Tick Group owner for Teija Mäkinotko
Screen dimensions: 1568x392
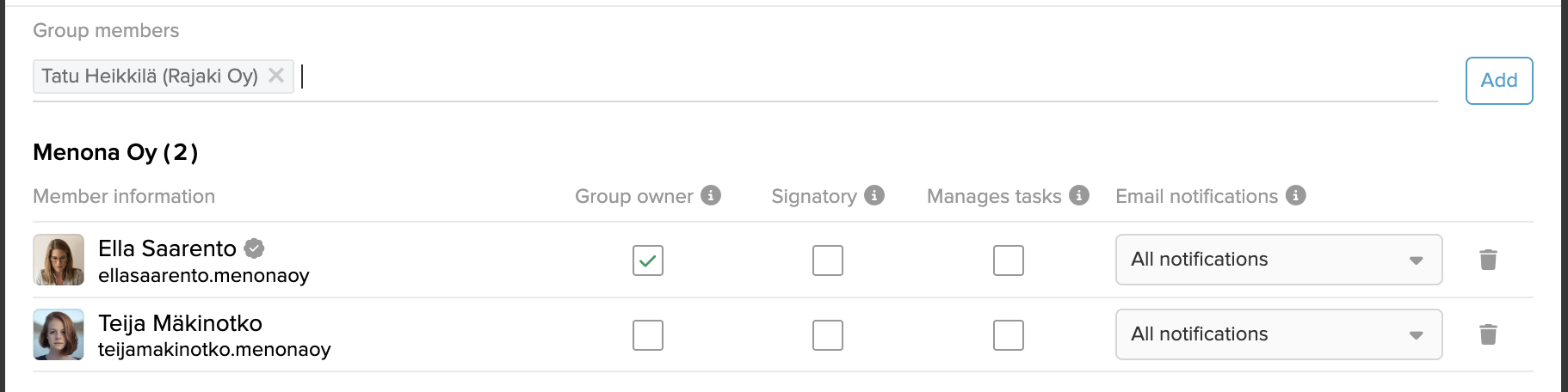tap(648, 335)
